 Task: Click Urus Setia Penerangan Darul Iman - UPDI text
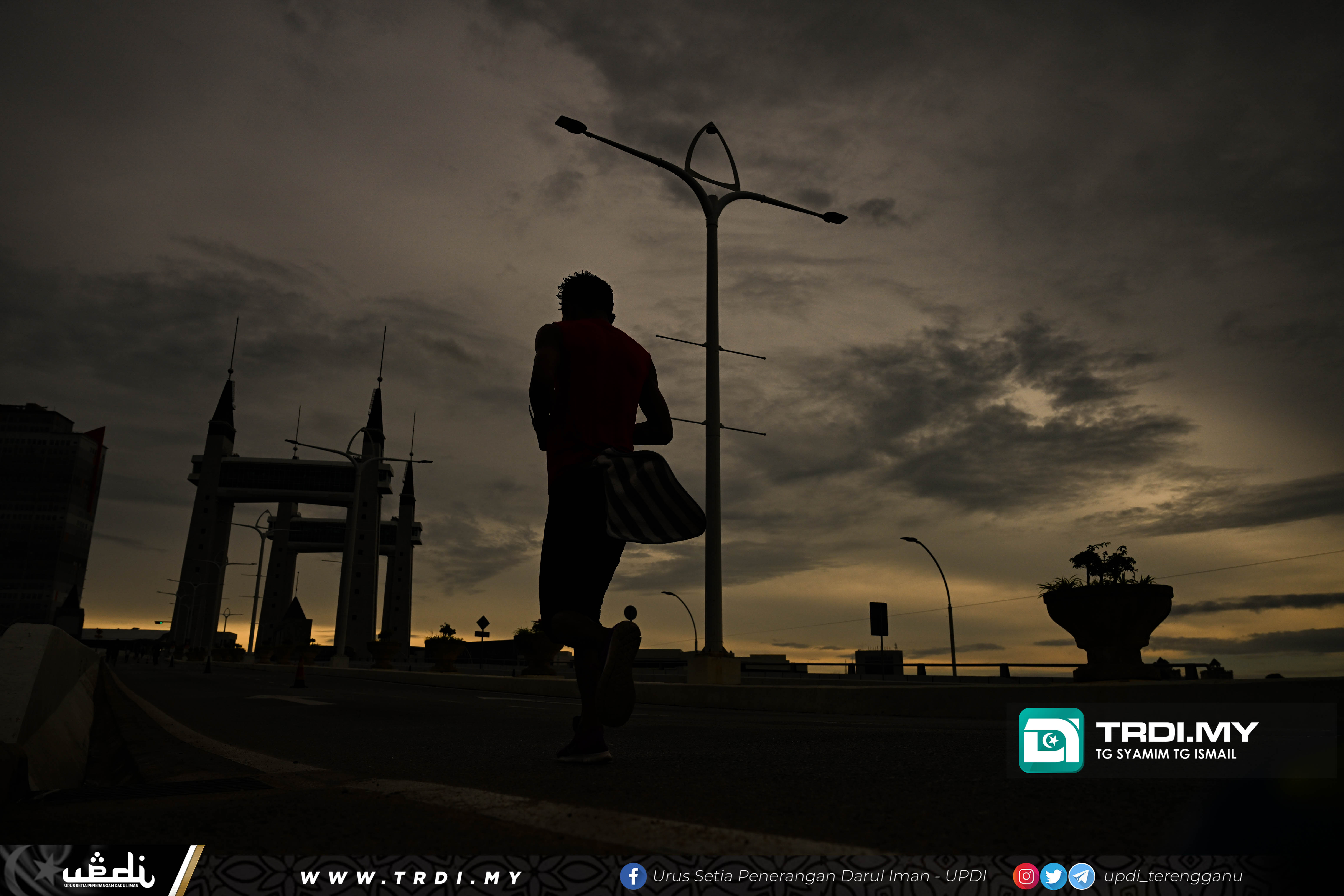(x=819, y=876)
